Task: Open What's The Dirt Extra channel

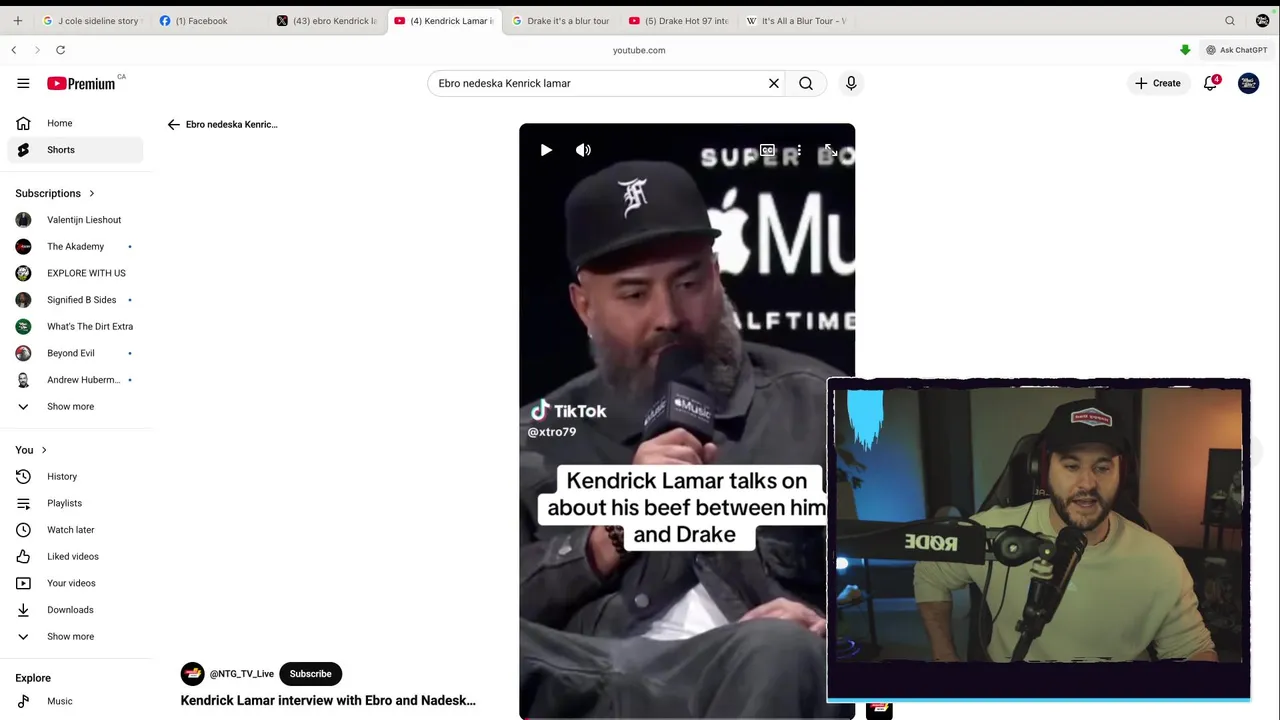Action: 76,326
